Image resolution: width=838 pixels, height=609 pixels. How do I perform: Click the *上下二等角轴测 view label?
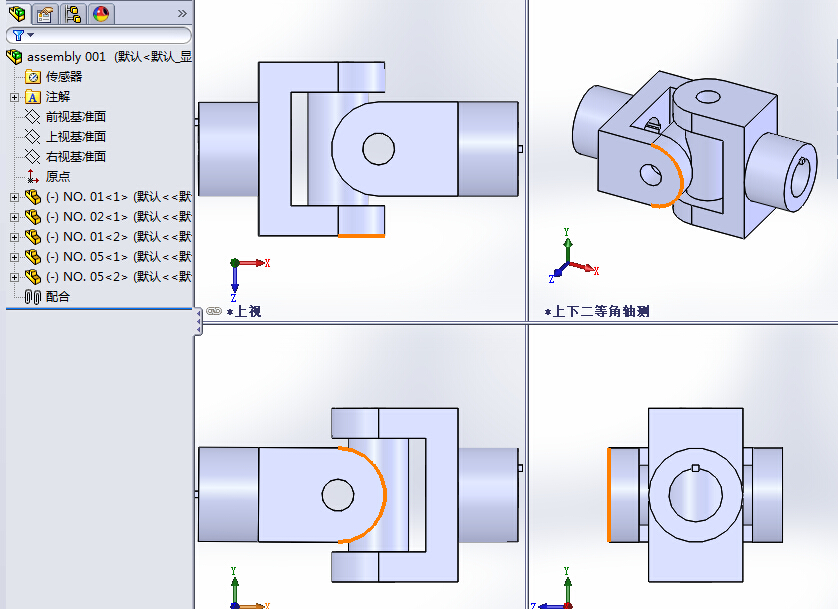pos(597,311)
